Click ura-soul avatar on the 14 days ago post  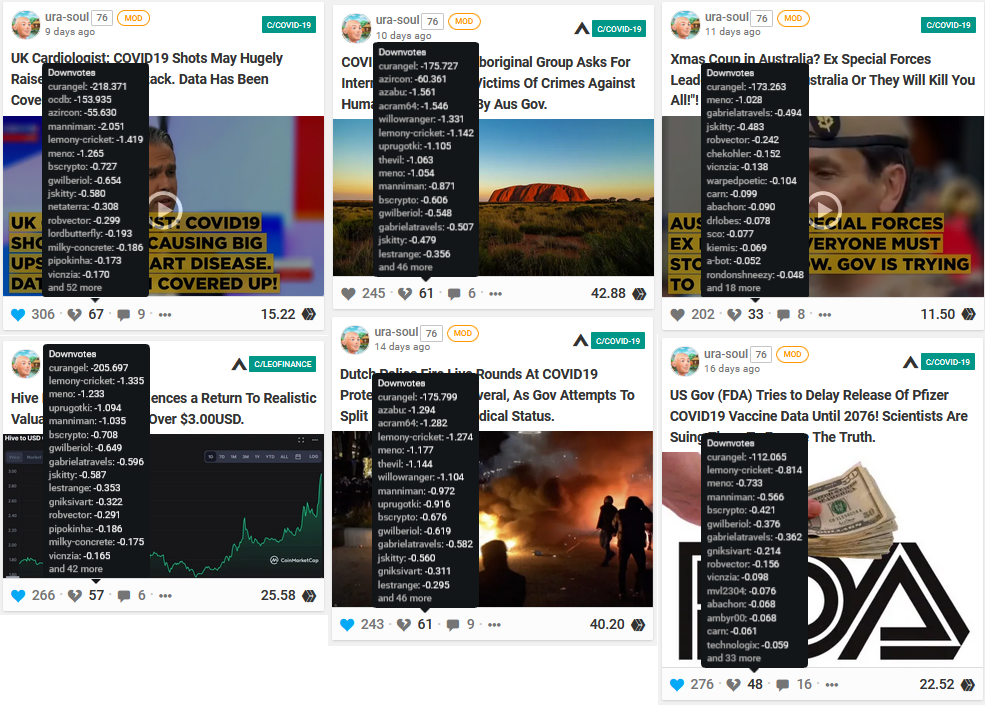(355, 339)
